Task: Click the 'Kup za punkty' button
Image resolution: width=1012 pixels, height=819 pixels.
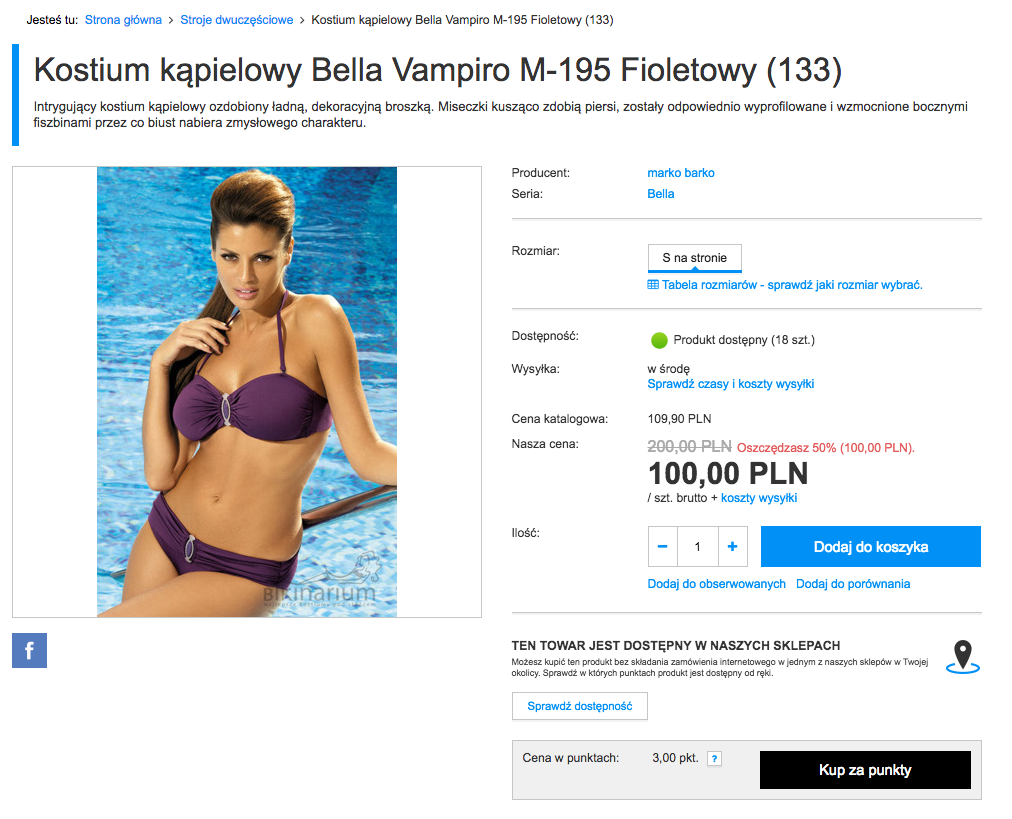Action: pos(865,770)
